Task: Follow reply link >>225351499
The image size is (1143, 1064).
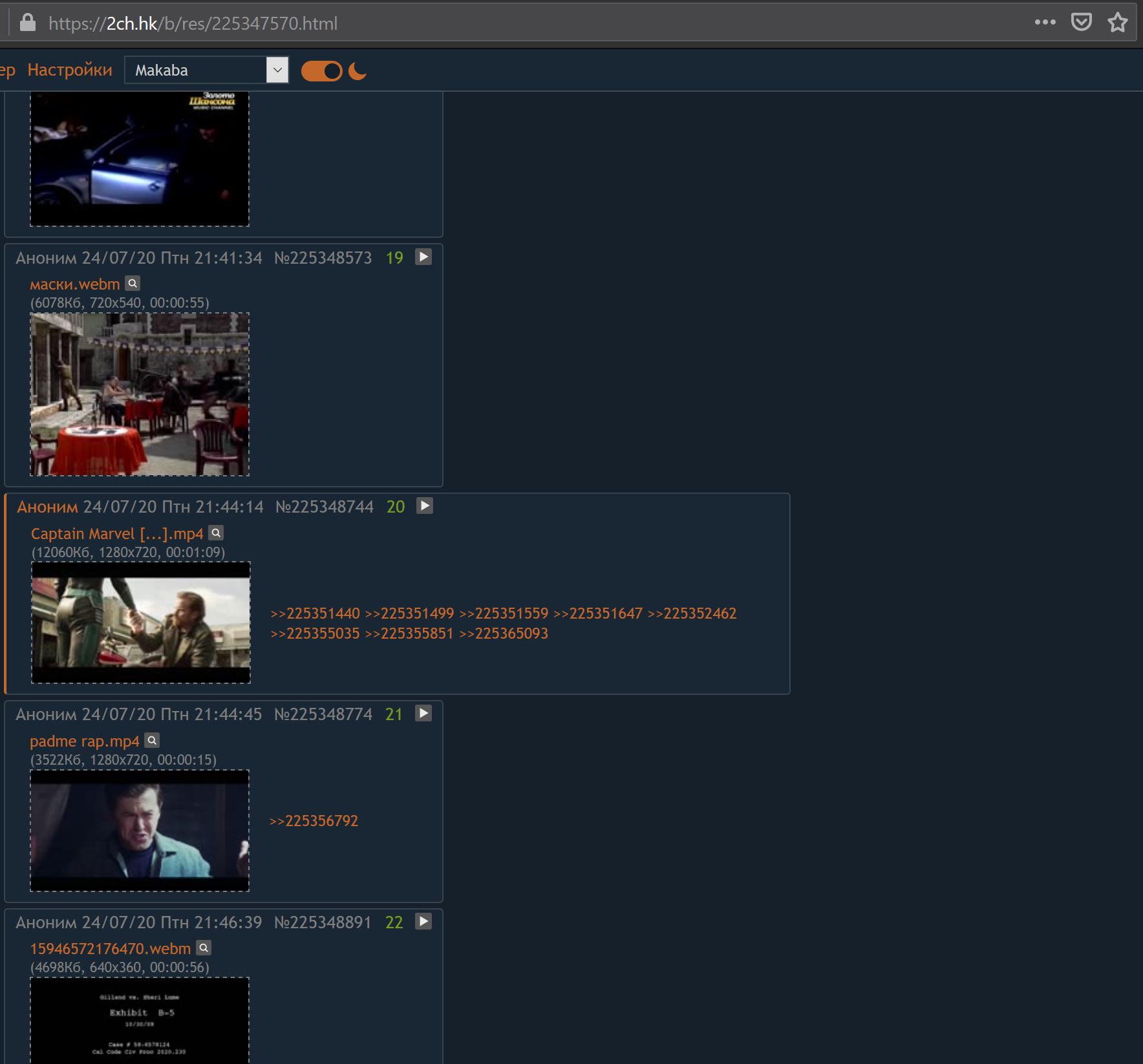Action: [x=409, y=613]
